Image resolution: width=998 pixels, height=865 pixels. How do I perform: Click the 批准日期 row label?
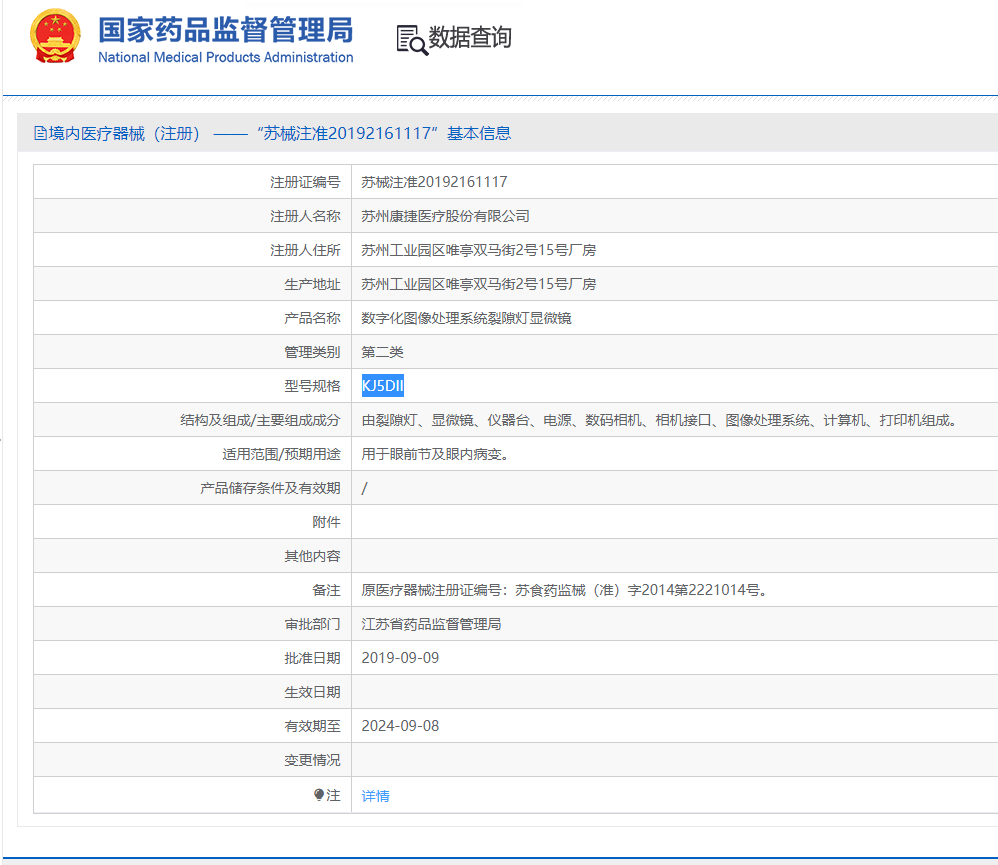coord(313,658)
